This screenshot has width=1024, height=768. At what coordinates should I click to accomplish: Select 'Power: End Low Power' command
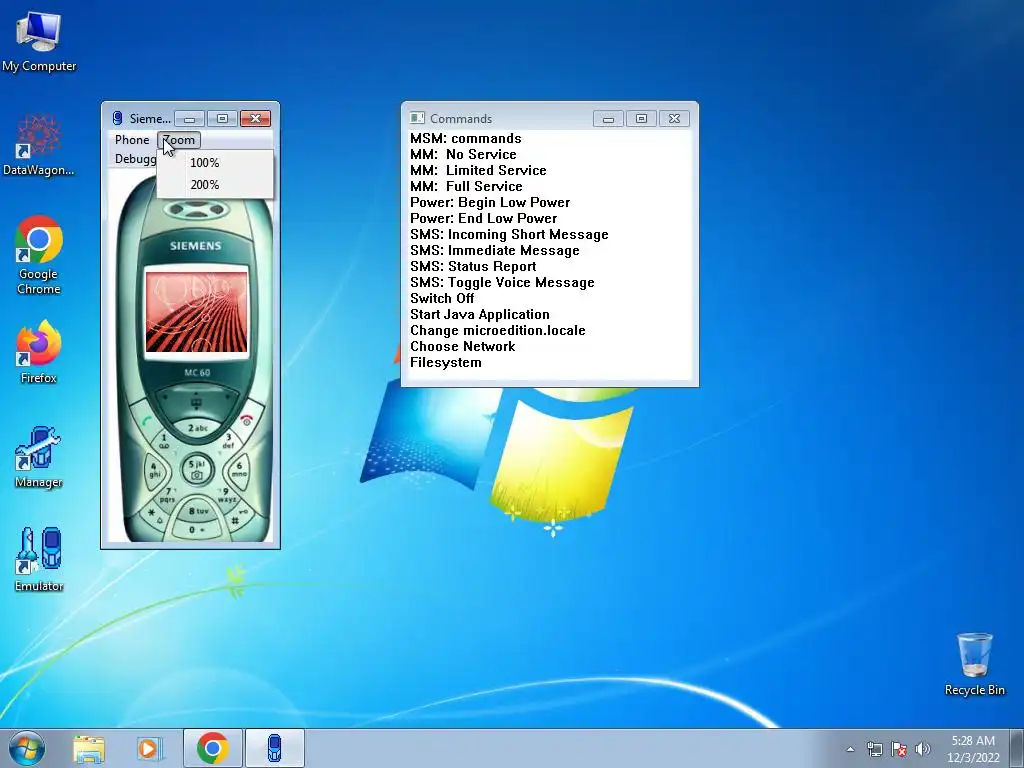coord(483,218)
